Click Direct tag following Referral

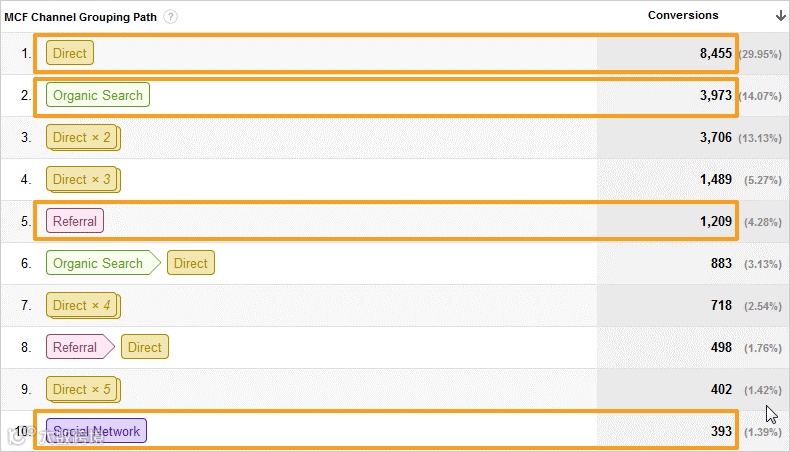click(145, 347)
